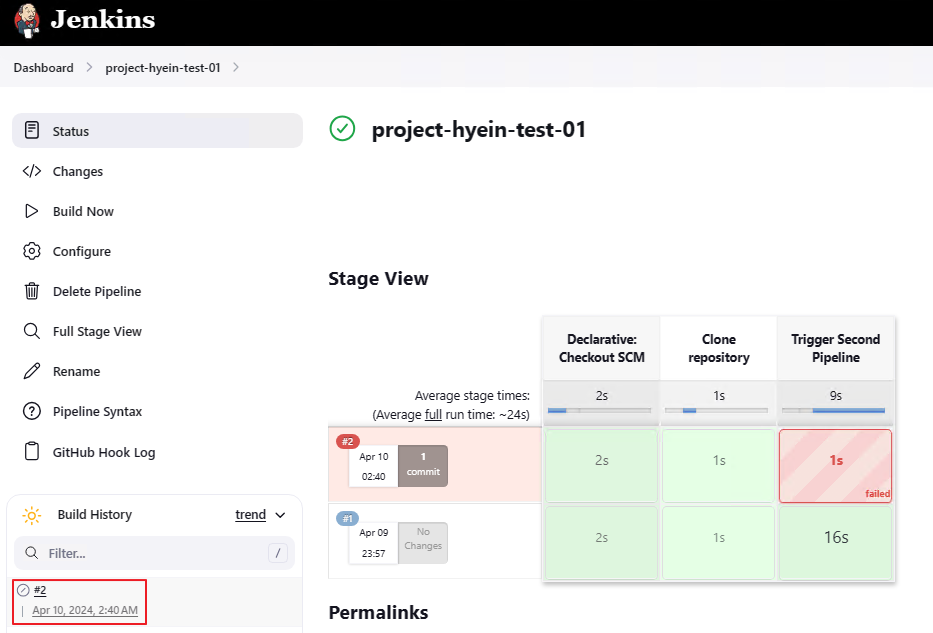Open build #2 Checkout SCM 2s cell

click(x=602, y=466)
